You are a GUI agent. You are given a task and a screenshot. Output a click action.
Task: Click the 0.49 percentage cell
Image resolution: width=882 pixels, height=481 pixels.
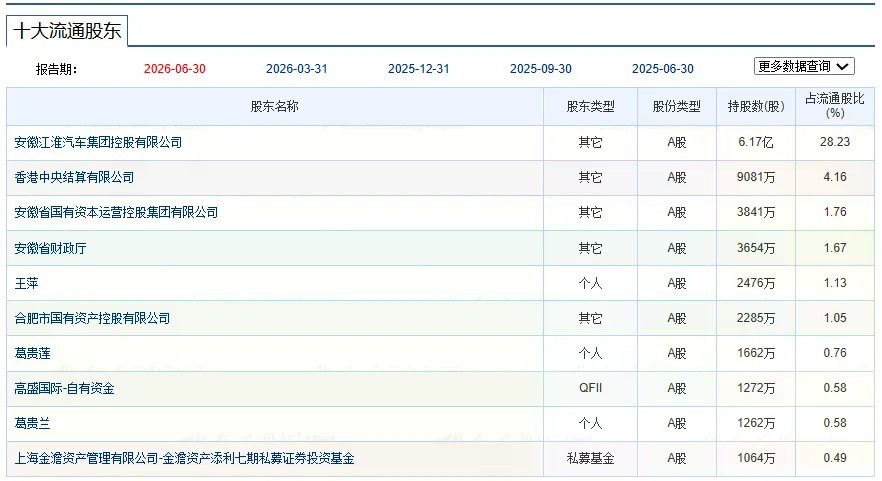[835, 458]
